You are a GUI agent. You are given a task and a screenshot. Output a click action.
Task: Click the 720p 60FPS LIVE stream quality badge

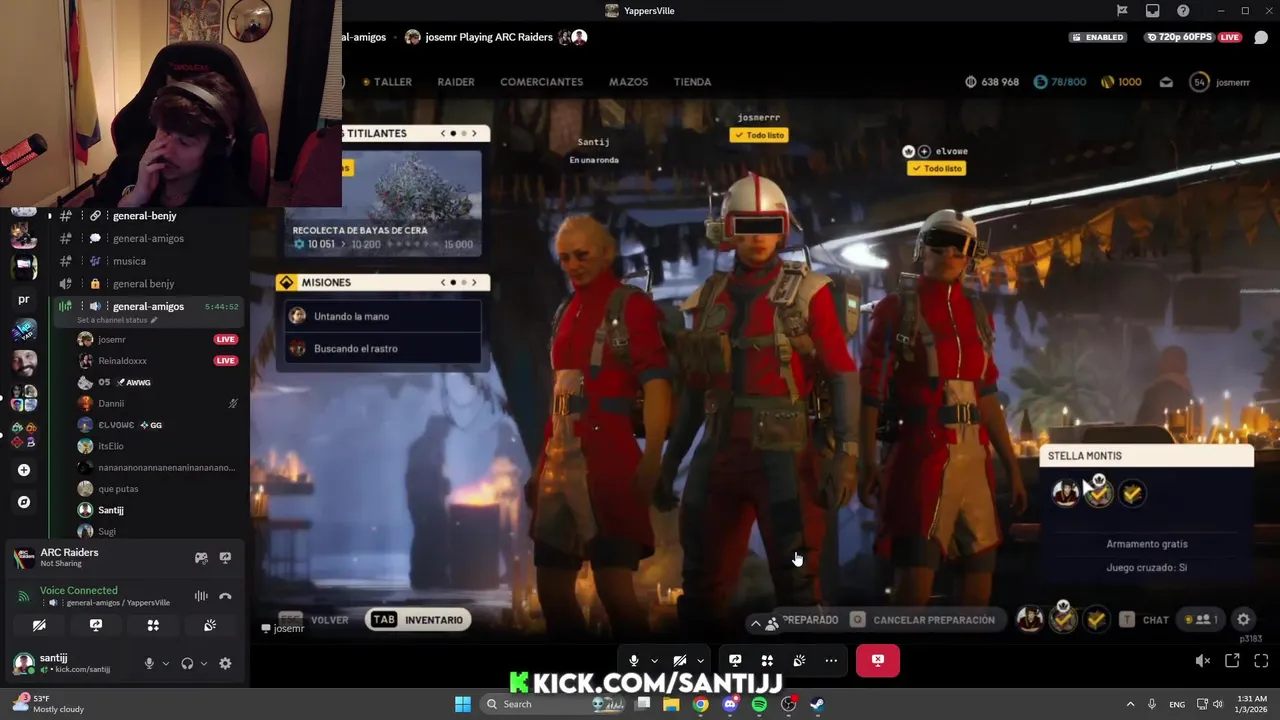[1195, 37]
